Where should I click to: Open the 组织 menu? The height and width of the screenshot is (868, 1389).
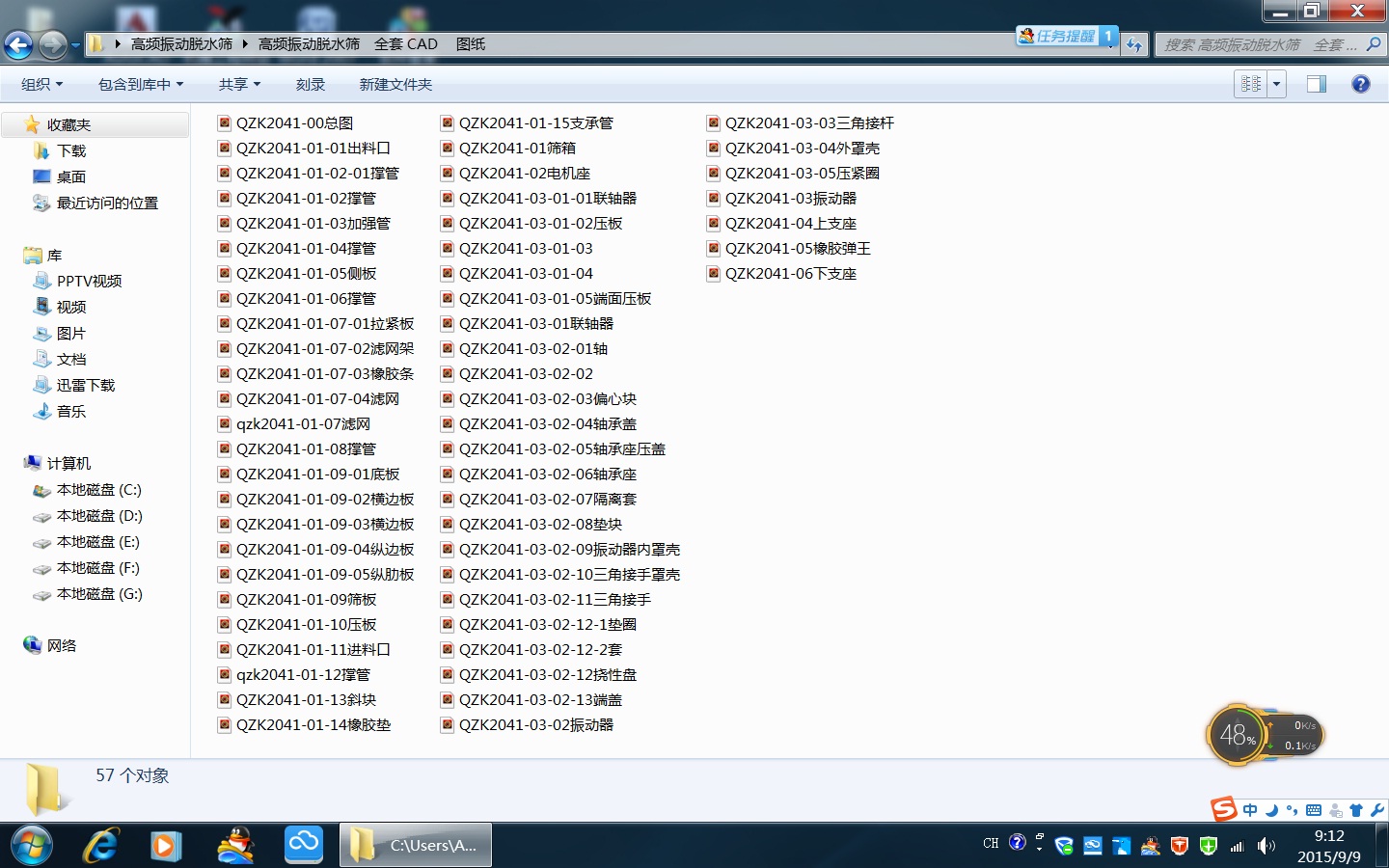point(41,85)
